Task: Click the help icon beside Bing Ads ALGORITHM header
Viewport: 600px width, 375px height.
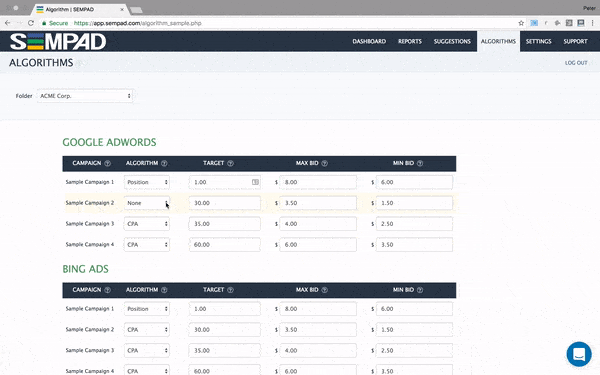Action: pos(164,290)
